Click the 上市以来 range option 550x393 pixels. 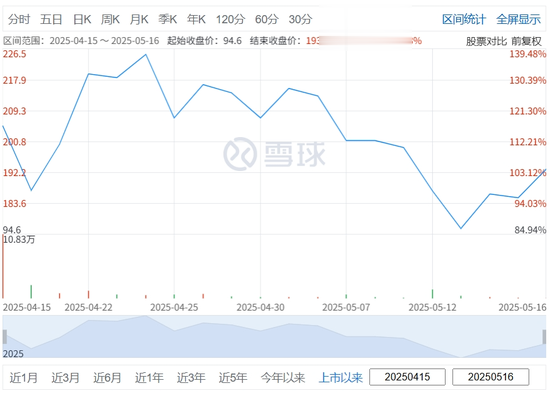click(x=341, y=378)
